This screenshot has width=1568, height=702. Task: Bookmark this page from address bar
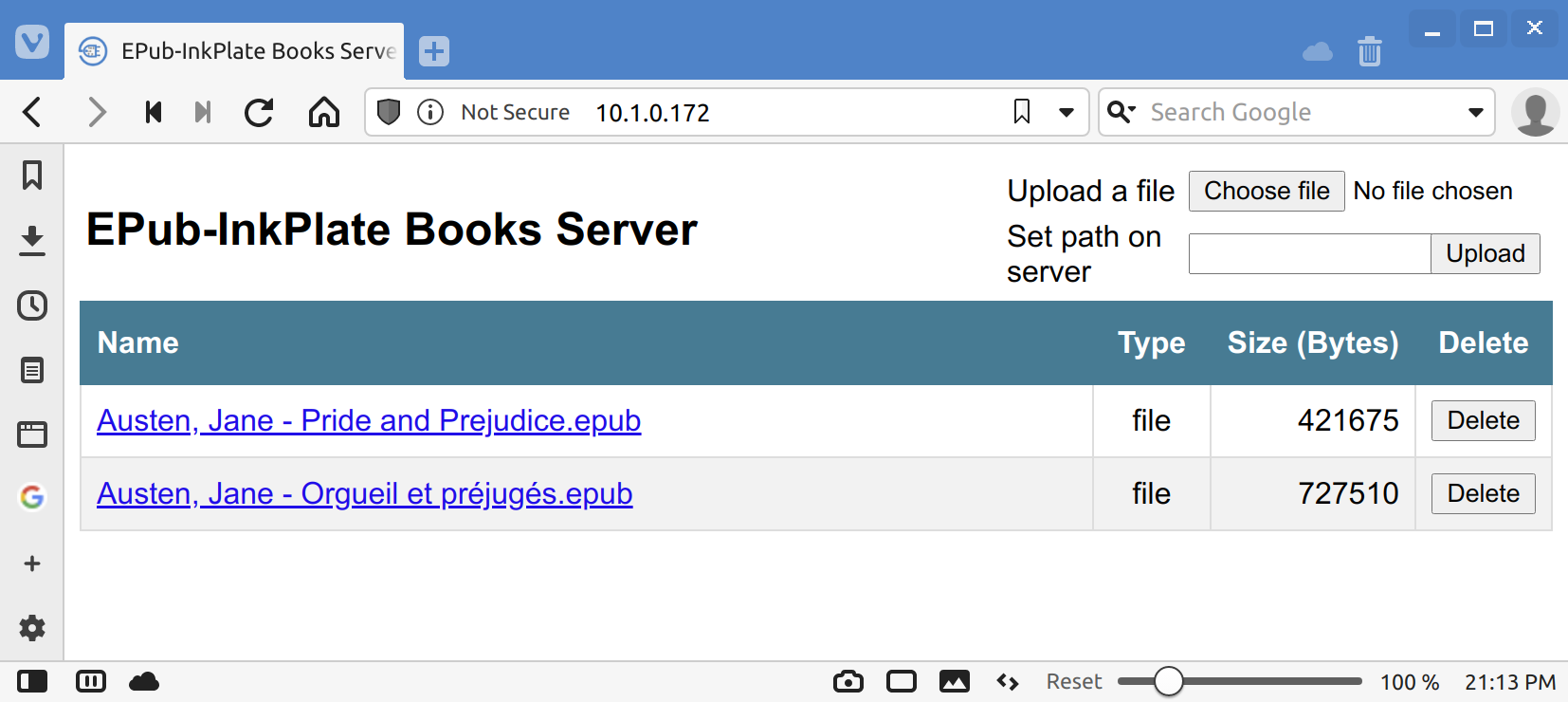tap(1022, 112)
